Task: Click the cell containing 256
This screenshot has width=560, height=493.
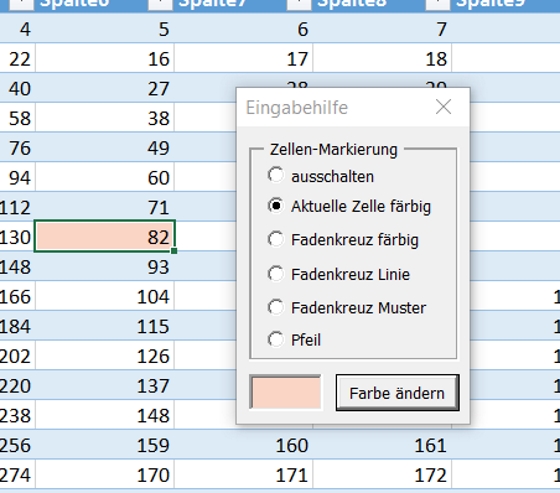Action: (x=18, y=444)
